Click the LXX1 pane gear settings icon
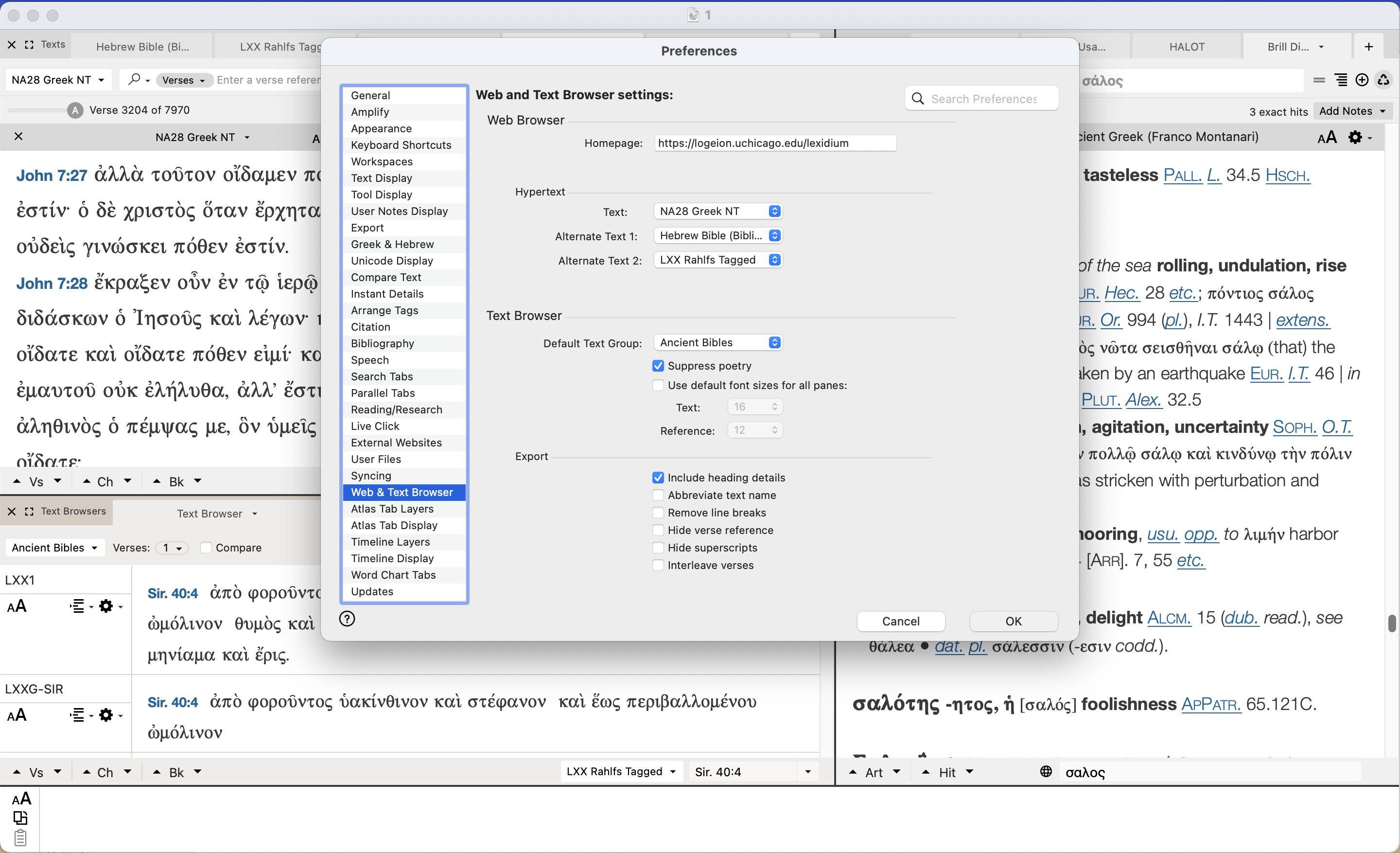Screen dimensions: 1400x853 [105, 606]
